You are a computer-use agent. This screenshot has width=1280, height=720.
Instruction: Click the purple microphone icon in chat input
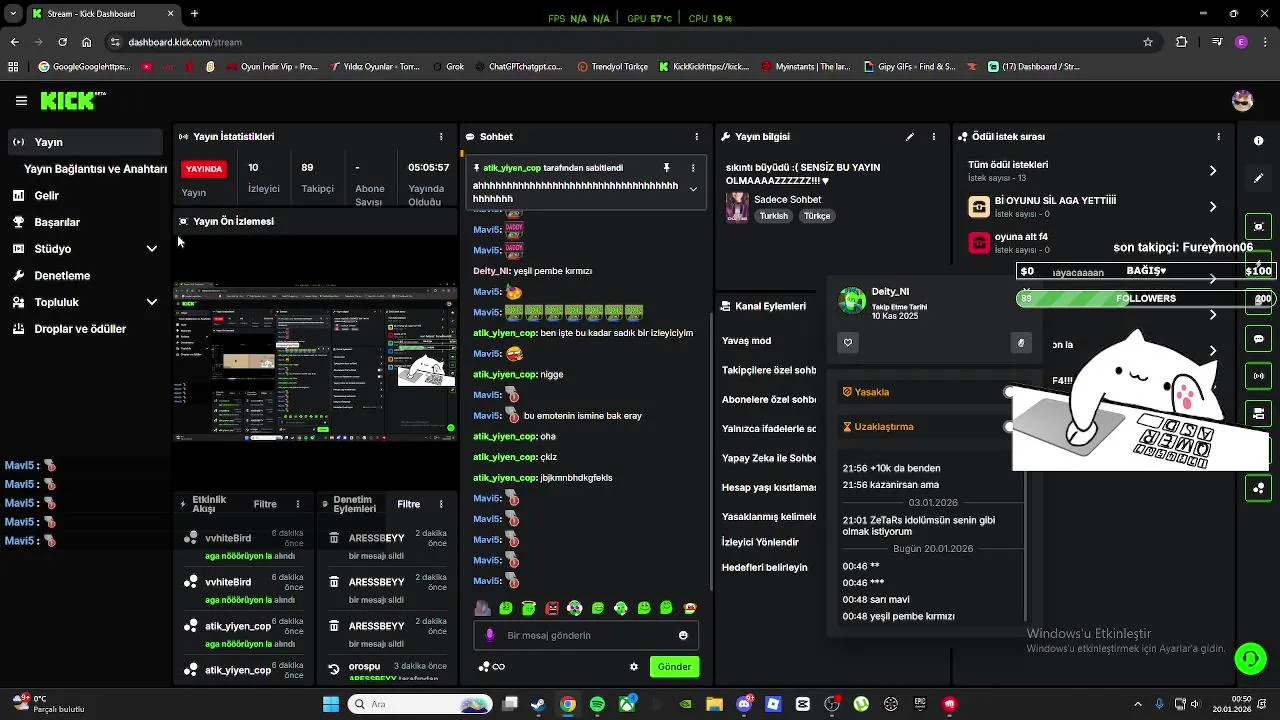tap(489, 635)
